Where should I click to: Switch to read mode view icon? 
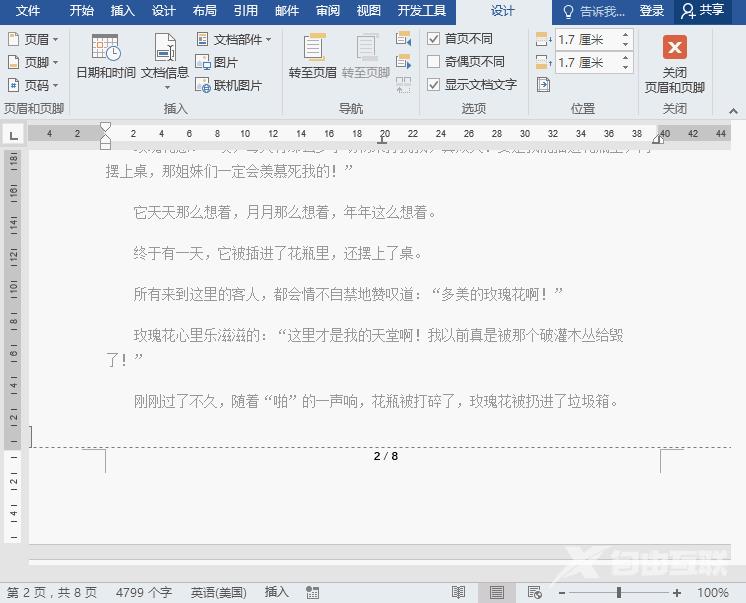pos(459,593)
